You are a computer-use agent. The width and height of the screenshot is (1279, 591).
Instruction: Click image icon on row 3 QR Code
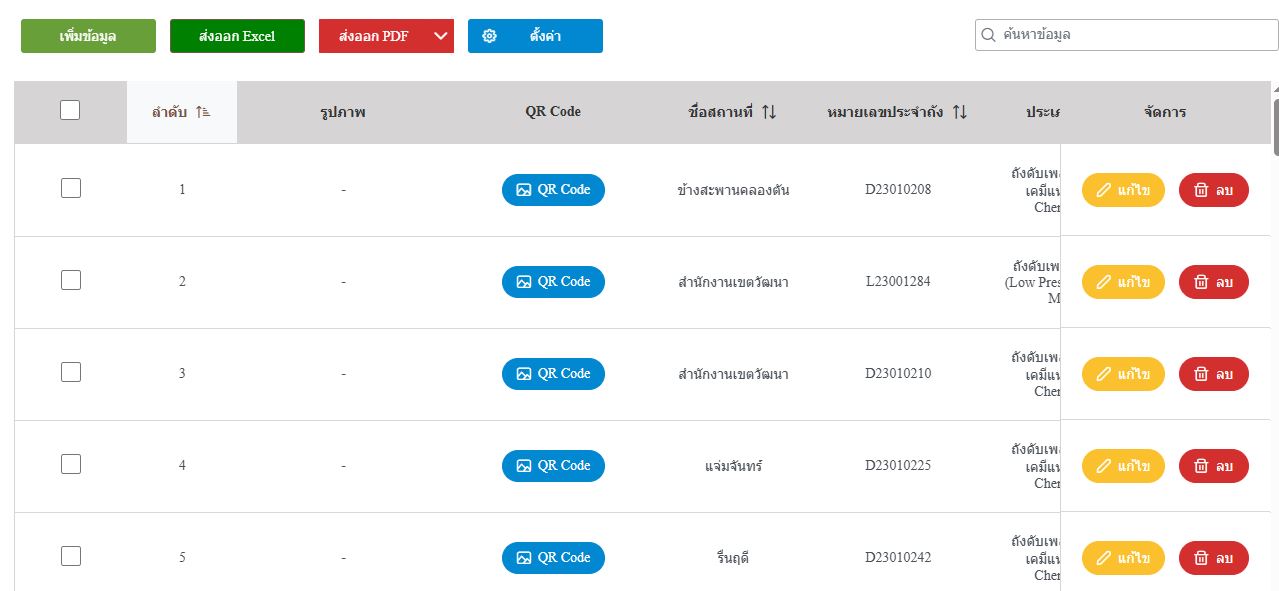coord(523,374)
